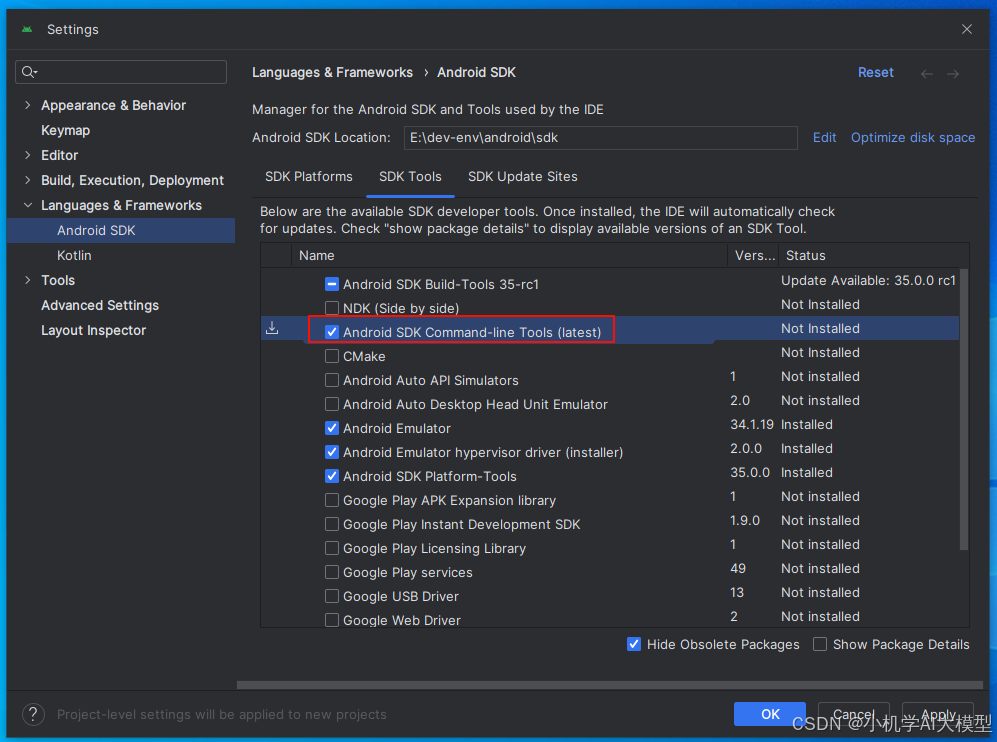Click the OK button
The image size is (997, 742).
click(770, 714)
